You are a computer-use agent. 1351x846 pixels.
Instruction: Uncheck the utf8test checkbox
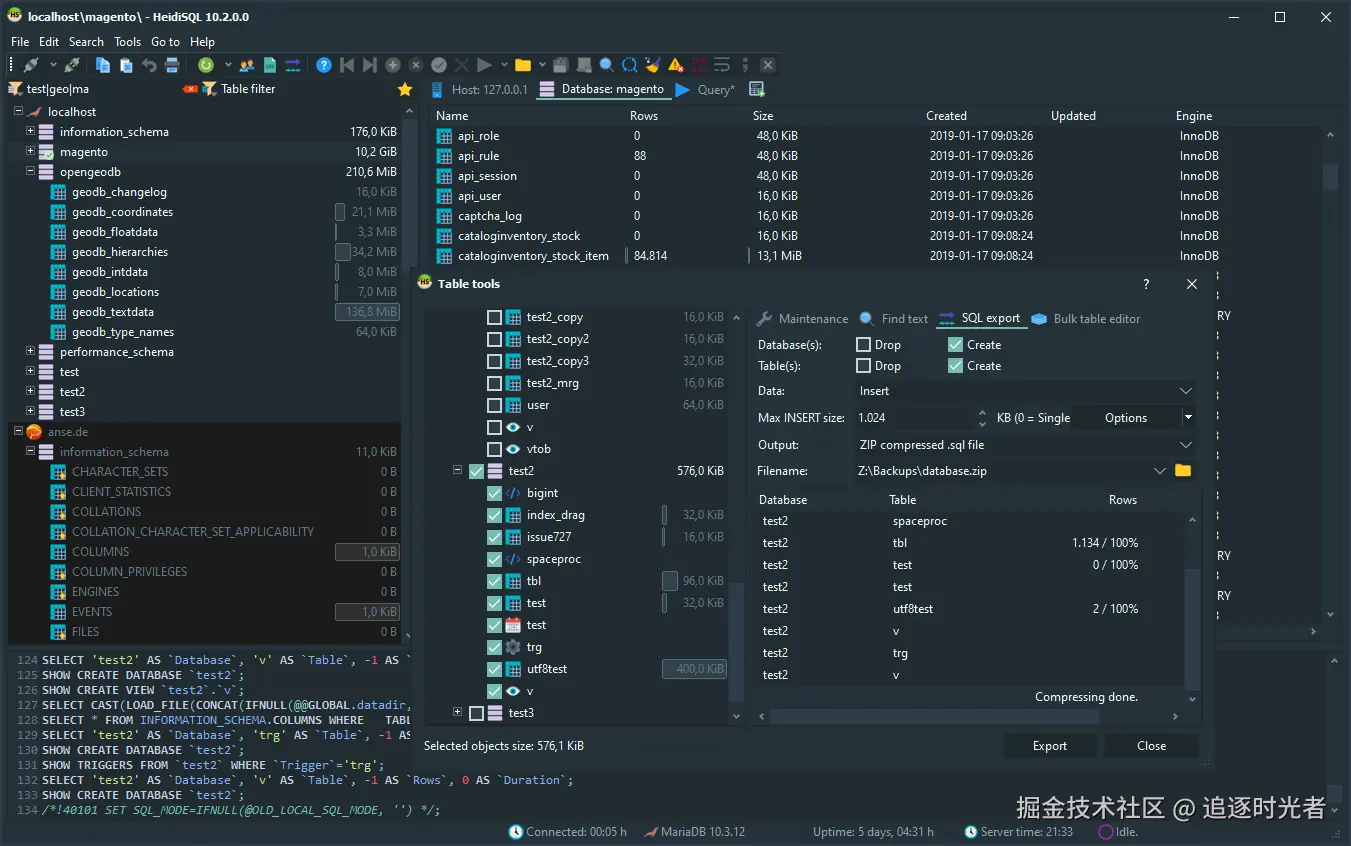[494, 669]
